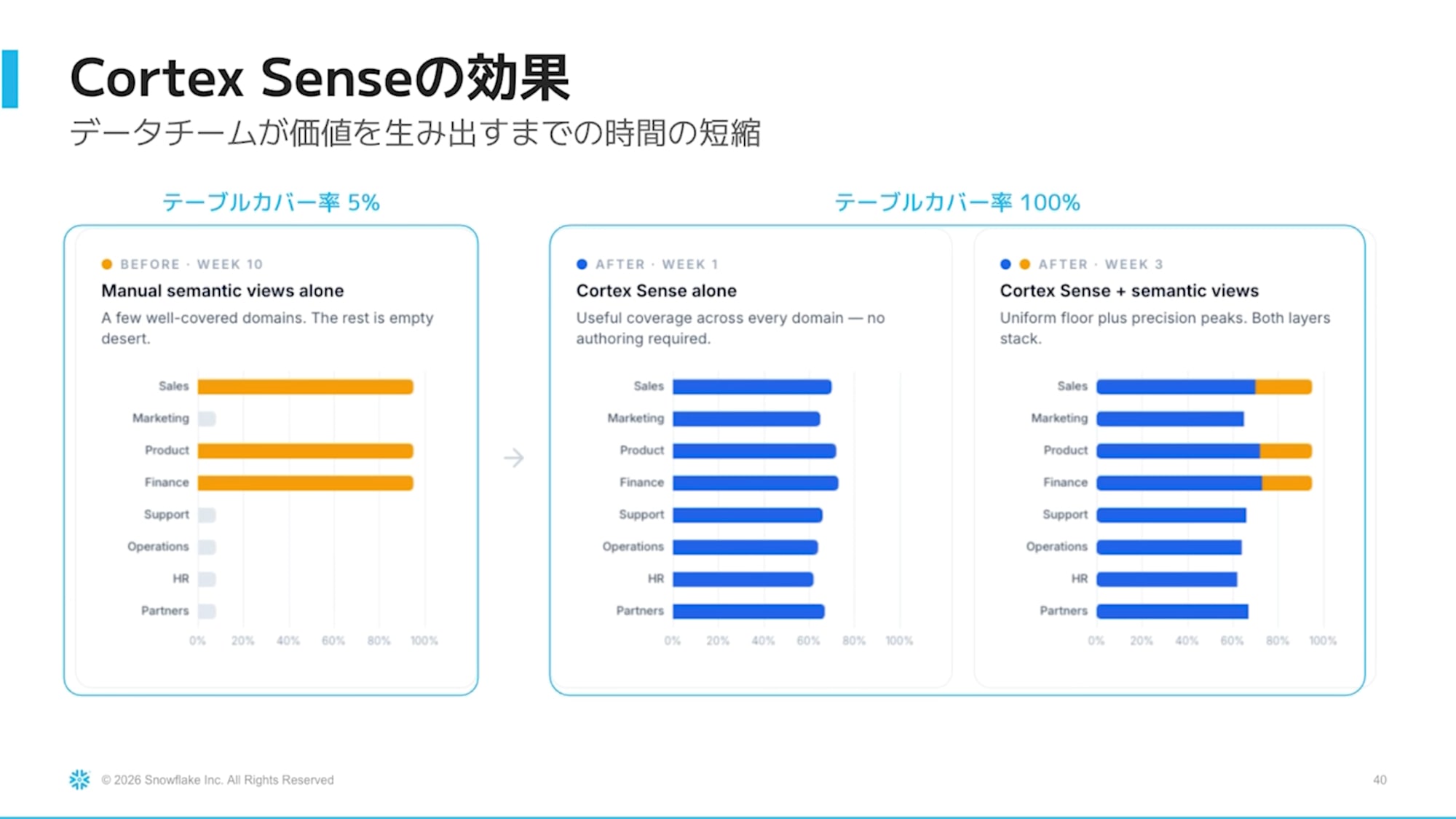The width and height of the screenshot is (1456, 819).
Task: Click 'BEFORE · WEEK 10' label
Action: tap(191, 264)
